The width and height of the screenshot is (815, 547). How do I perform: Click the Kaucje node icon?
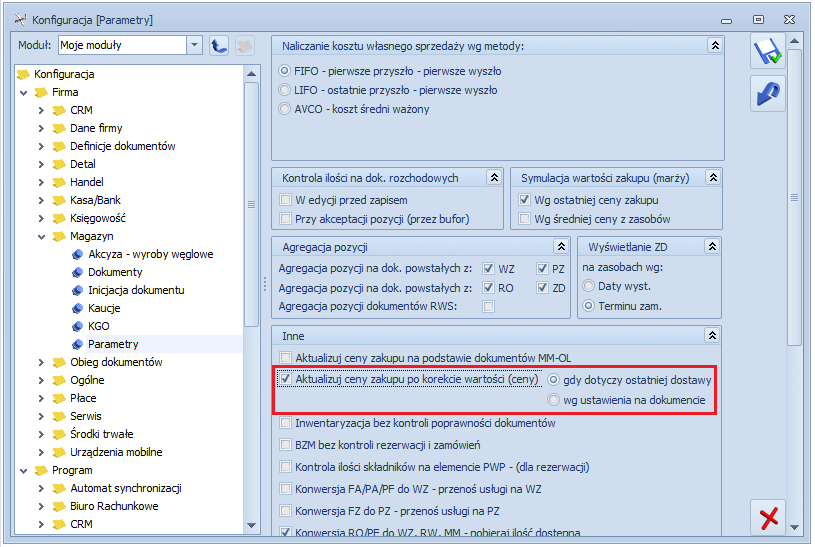point(77,308)
